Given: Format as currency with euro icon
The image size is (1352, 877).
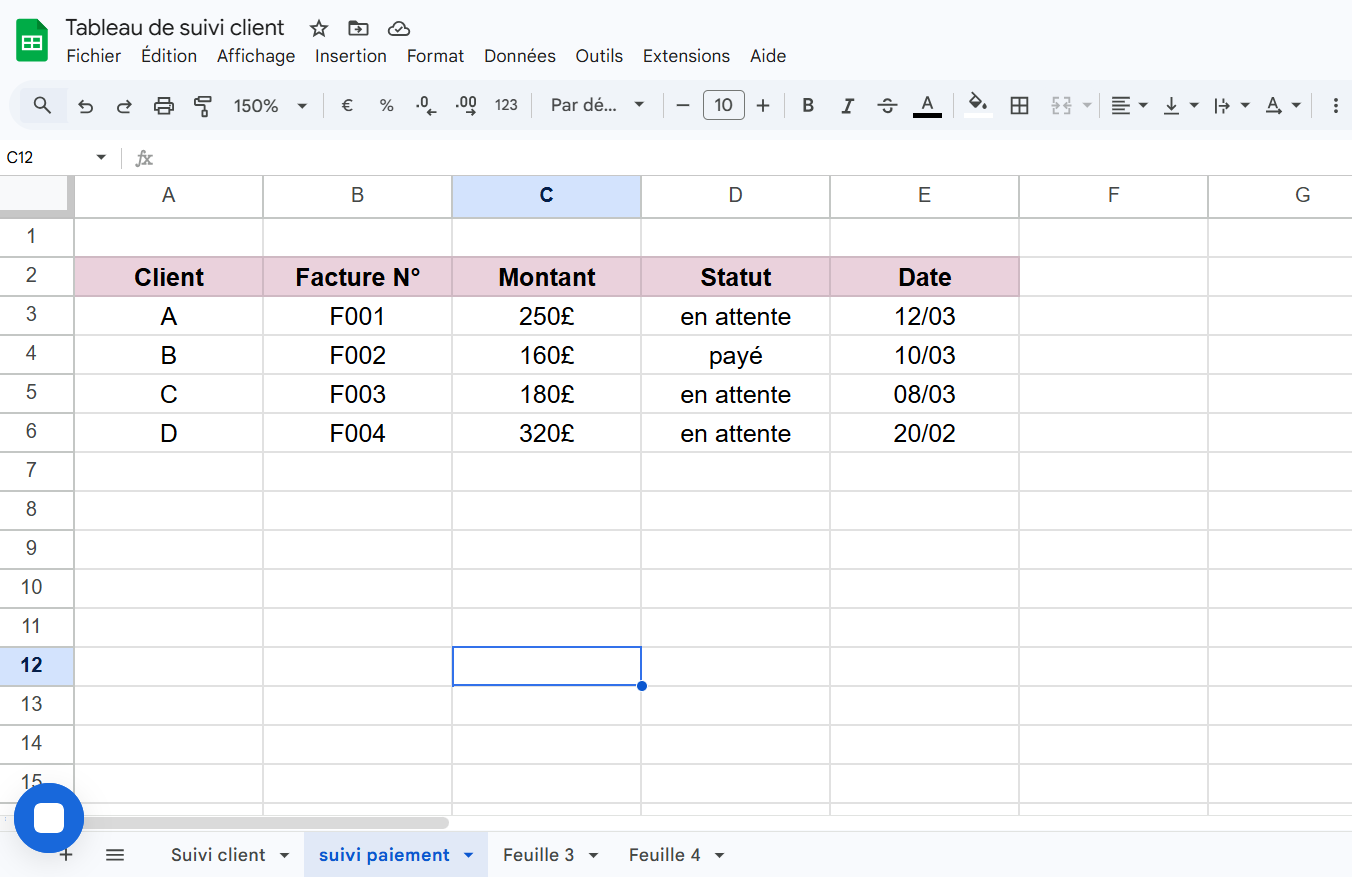Looking at the screenshot, I should click(x=347, y=106).
